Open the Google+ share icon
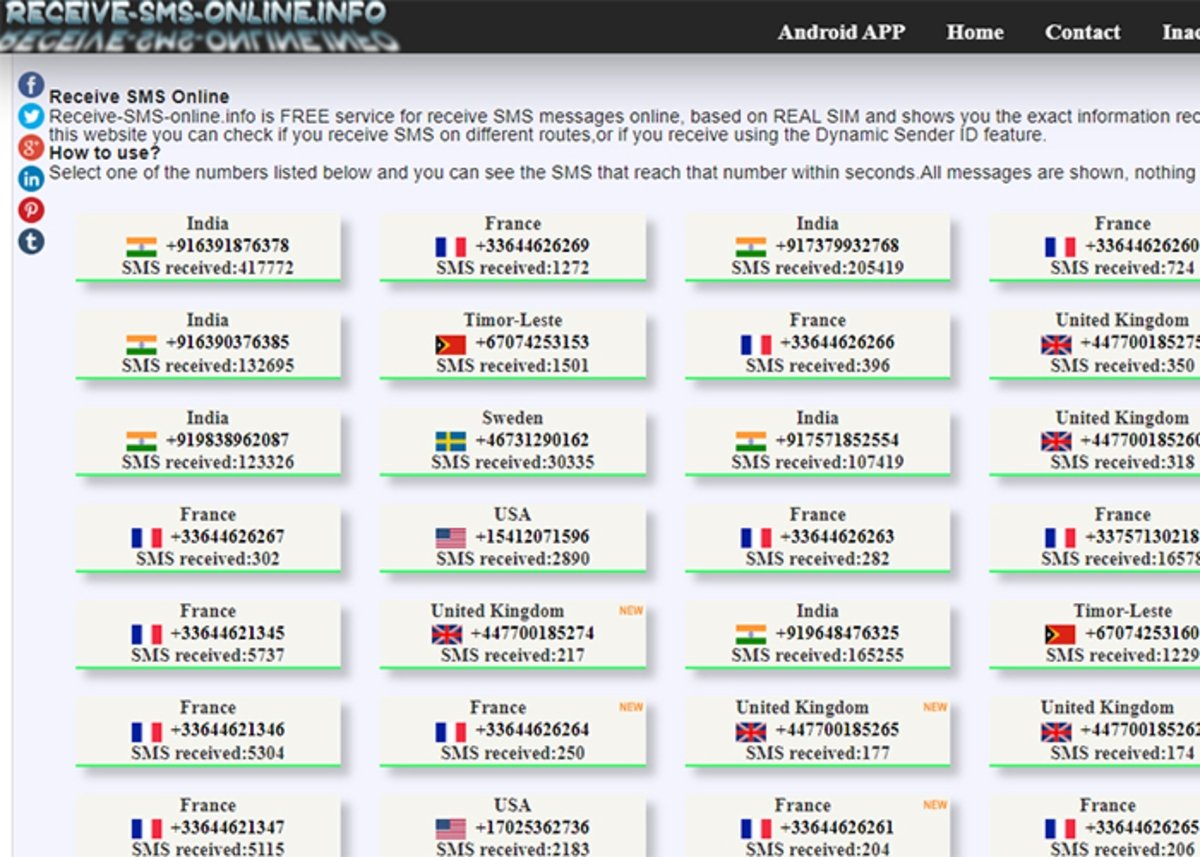The height and width of the screenshot is (857, 1200). coord(31,147)
